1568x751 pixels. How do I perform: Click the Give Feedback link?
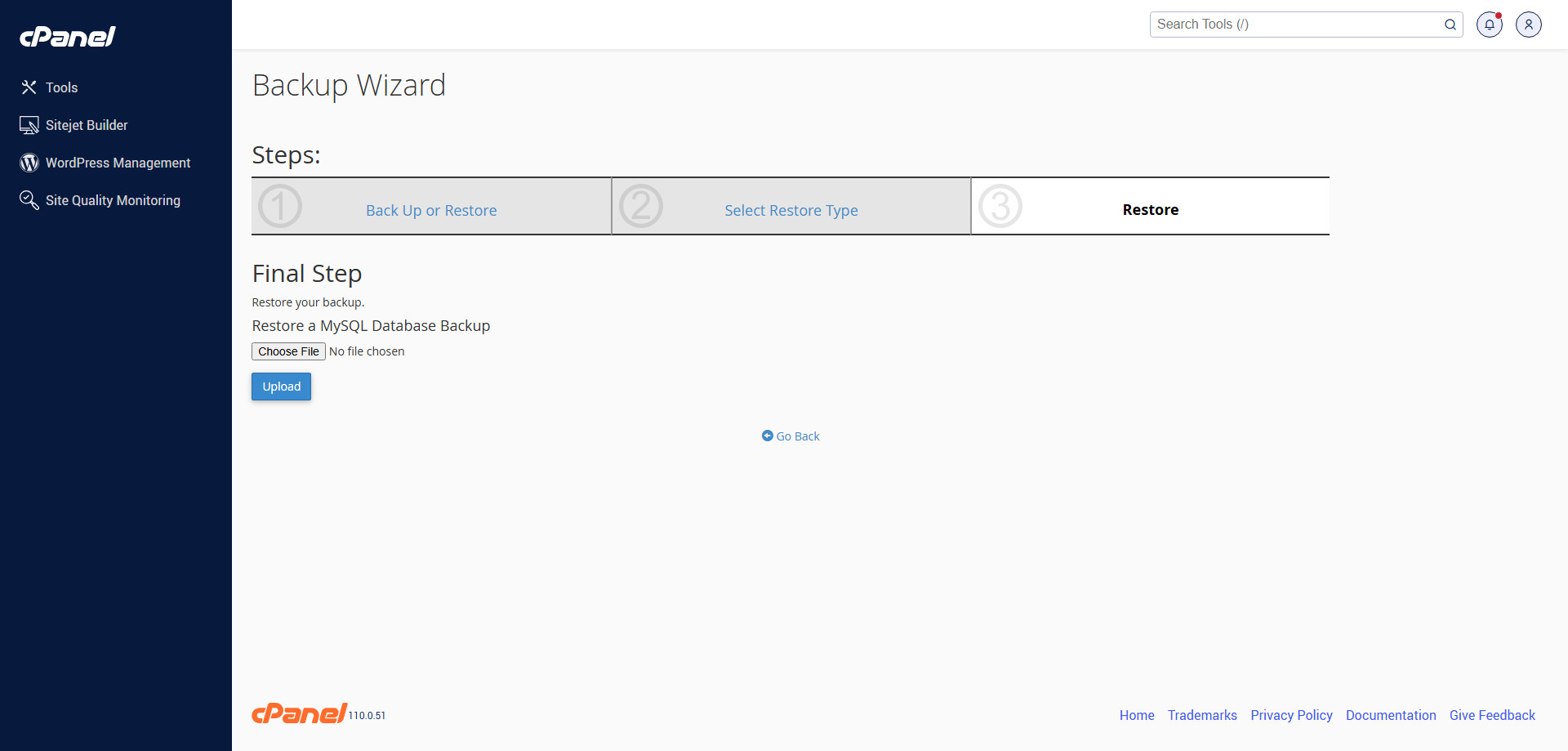(1492, 715)
